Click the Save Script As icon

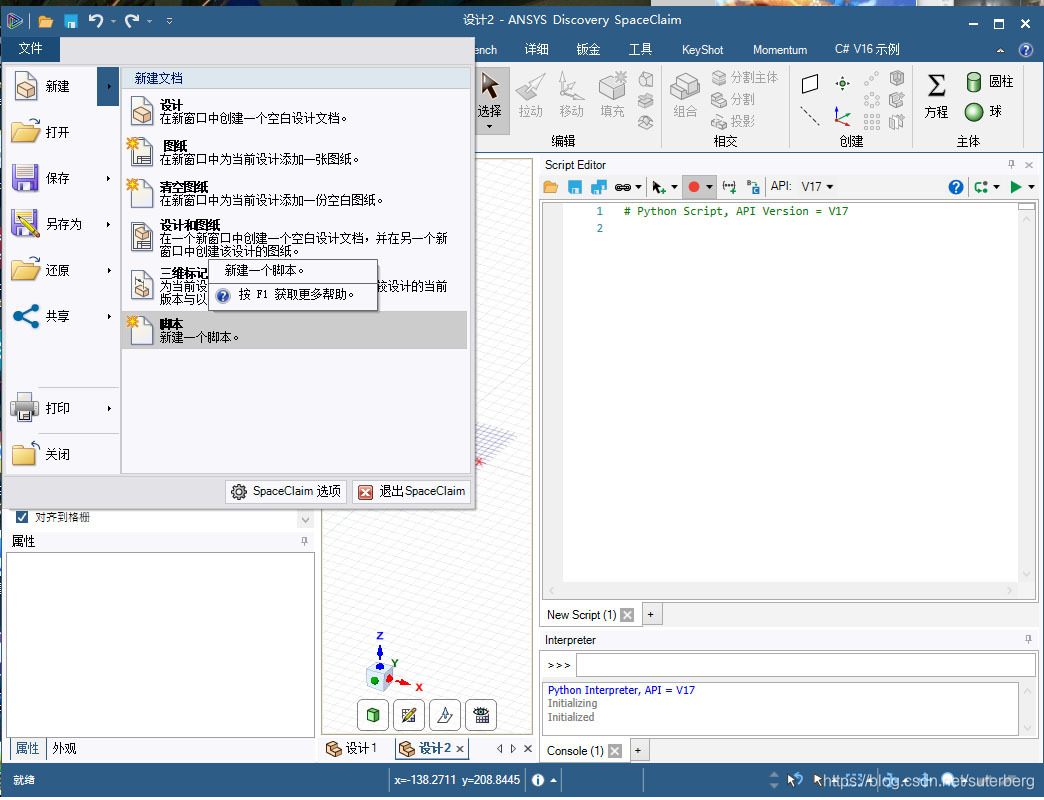click(x=599, y=187)
